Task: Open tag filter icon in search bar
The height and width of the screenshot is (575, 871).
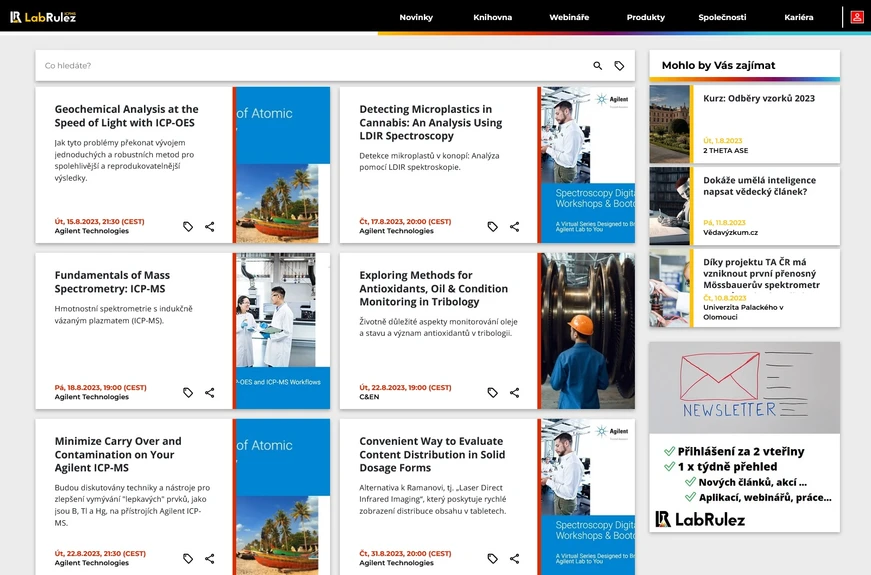Action: point(619,66)
